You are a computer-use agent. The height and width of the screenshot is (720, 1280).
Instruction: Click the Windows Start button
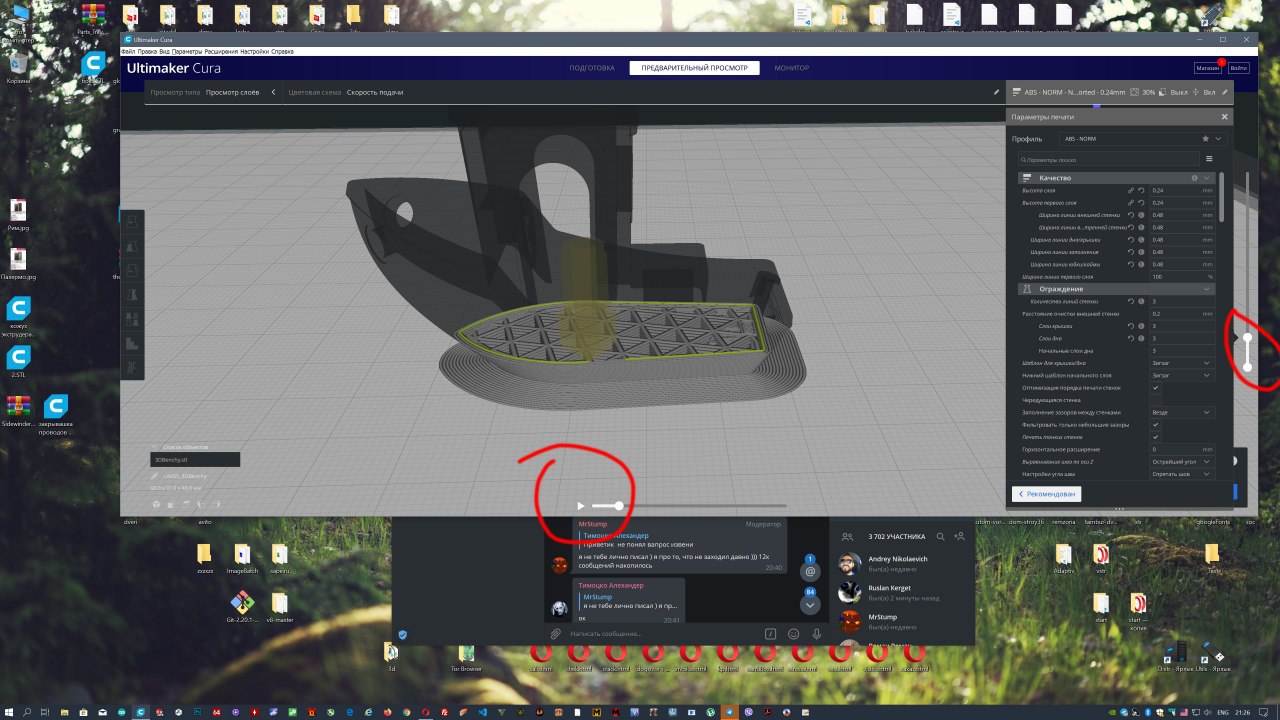click(x=9, y=711)
